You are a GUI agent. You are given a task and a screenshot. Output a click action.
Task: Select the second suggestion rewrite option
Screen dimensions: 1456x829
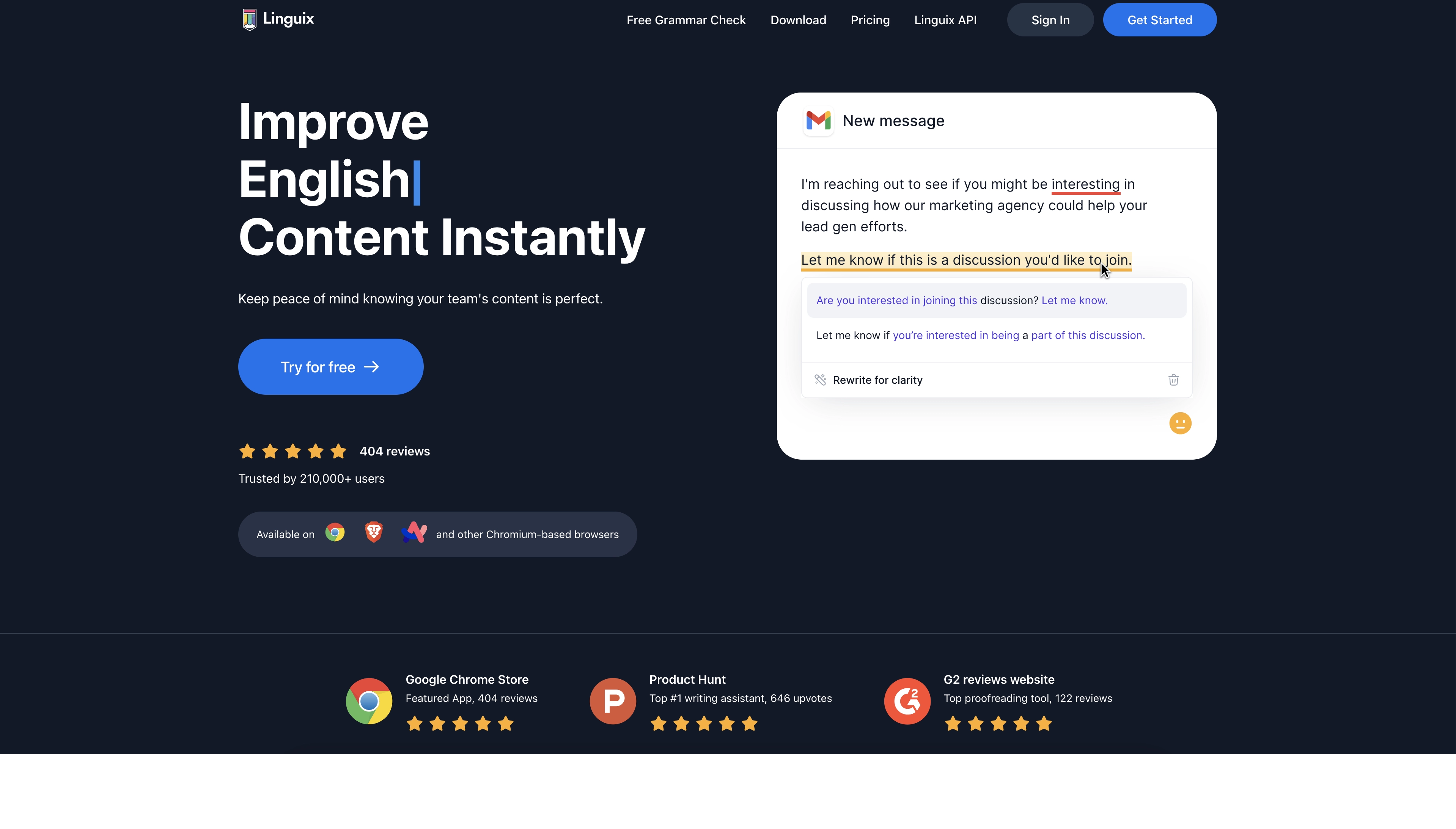tap(980, 335)
